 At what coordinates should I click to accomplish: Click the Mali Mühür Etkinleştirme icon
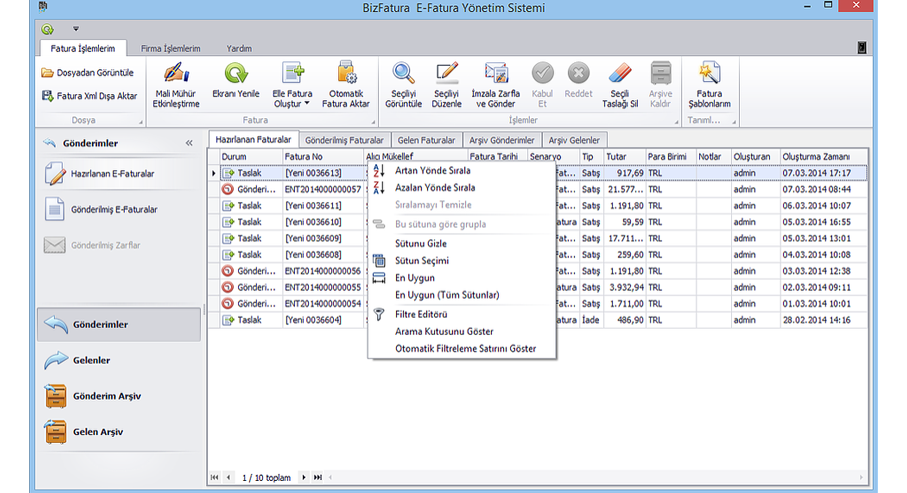click(x=177, y=73)
